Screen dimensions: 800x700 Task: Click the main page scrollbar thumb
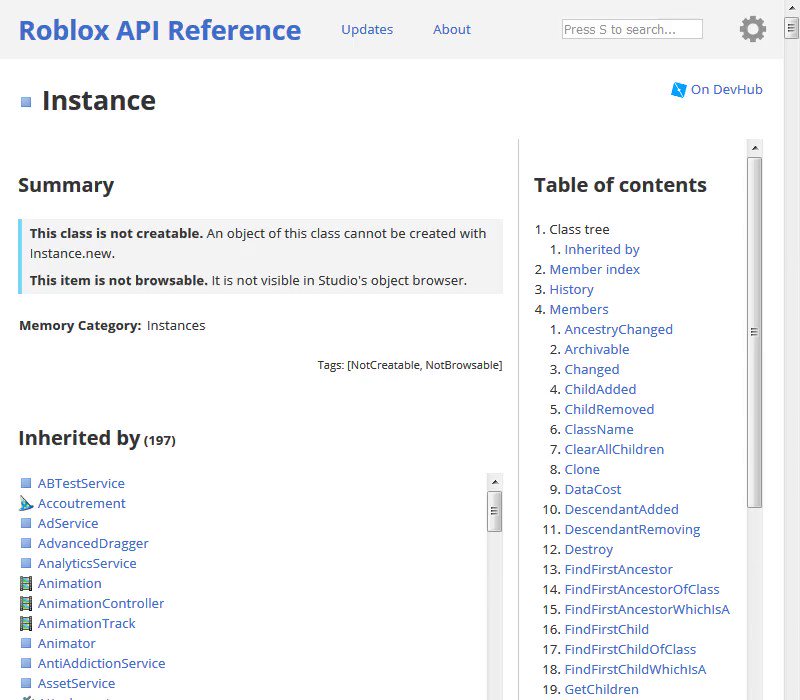point(791,28)
